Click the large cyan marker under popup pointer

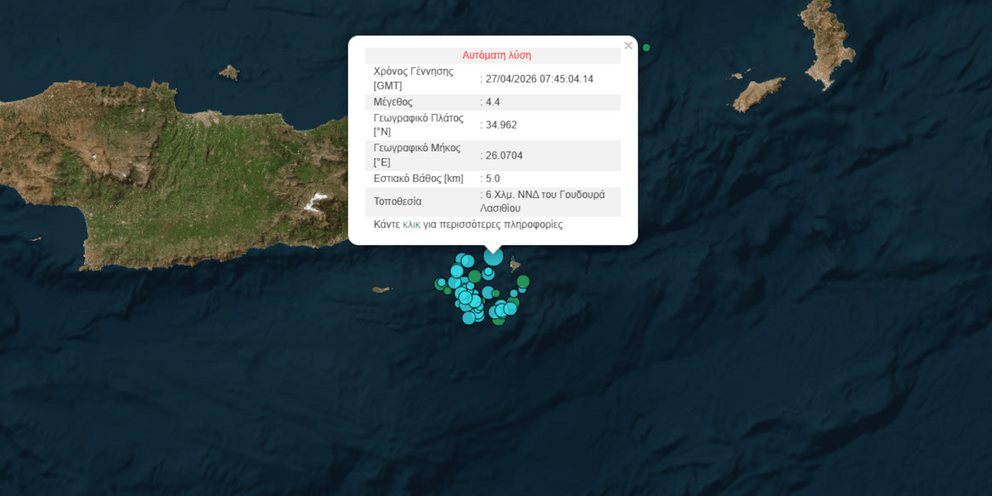493,256
